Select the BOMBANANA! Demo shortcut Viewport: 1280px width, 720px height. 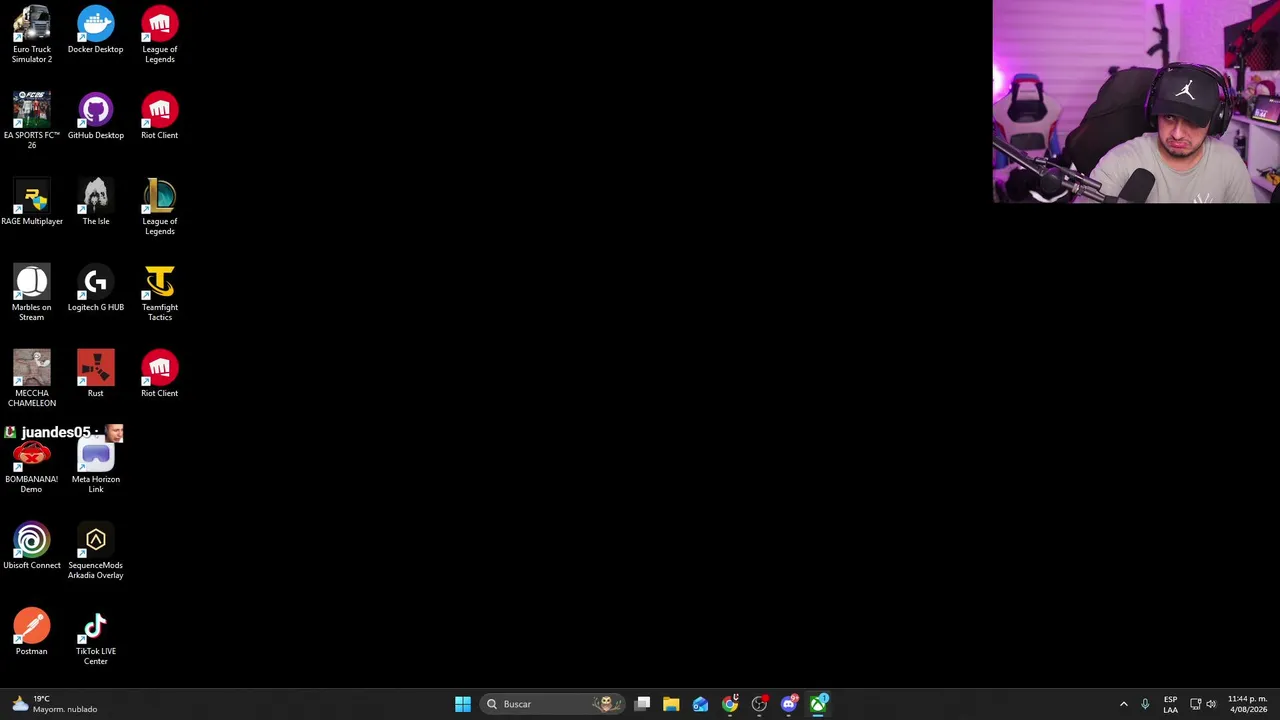(x=32, y=469)
